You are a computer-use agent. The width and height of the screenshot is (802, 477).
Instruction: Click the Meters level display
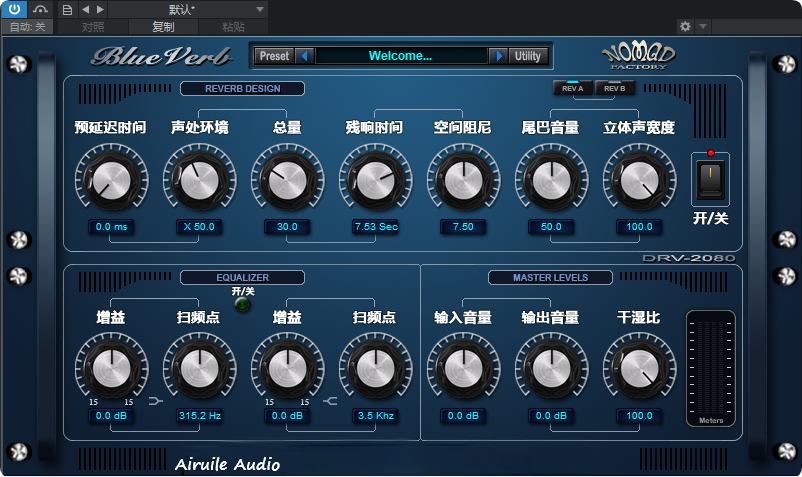point(711,368)
